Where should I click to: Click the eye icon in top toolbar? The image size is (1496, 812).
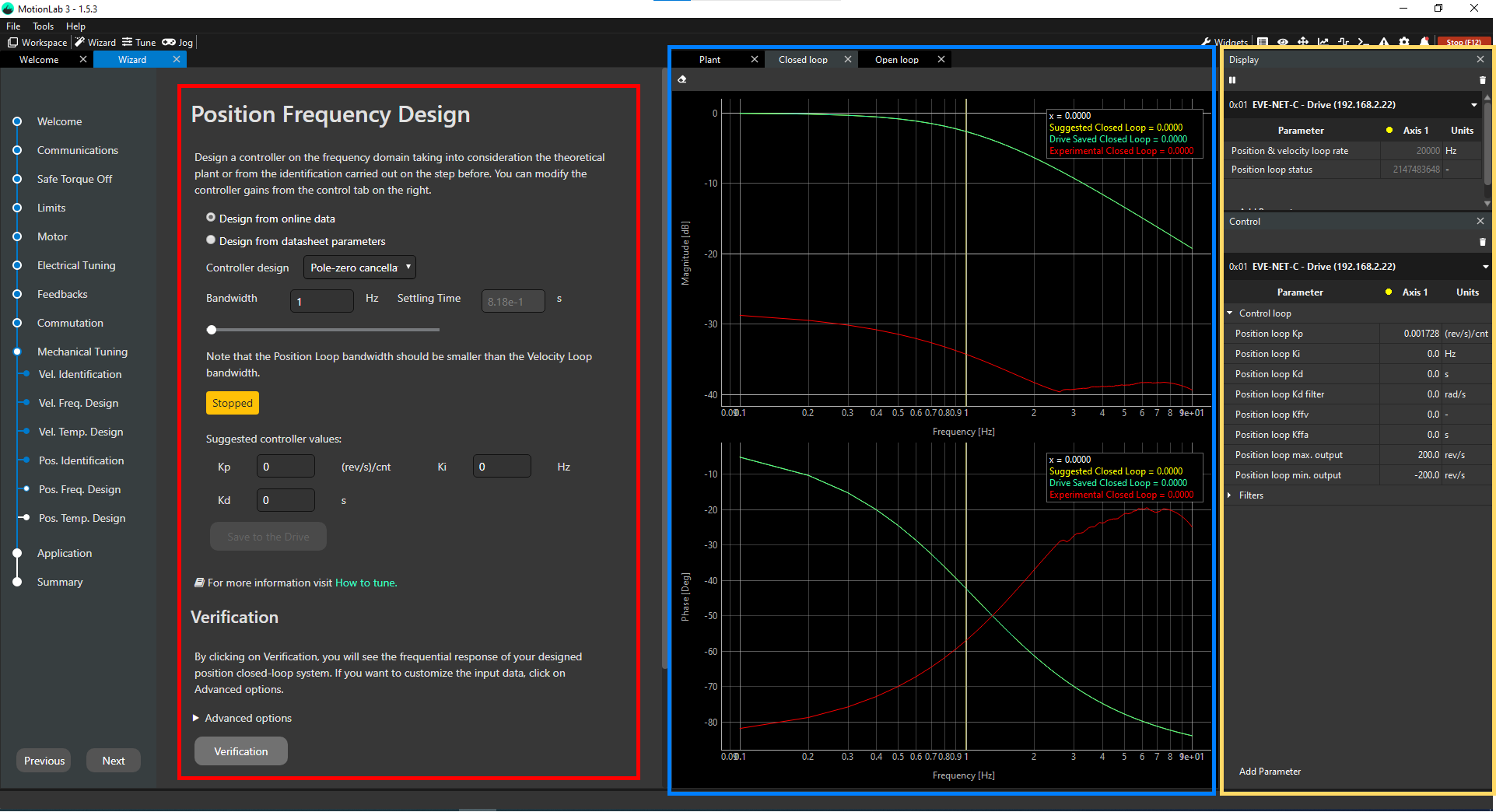click(1283, 42)
